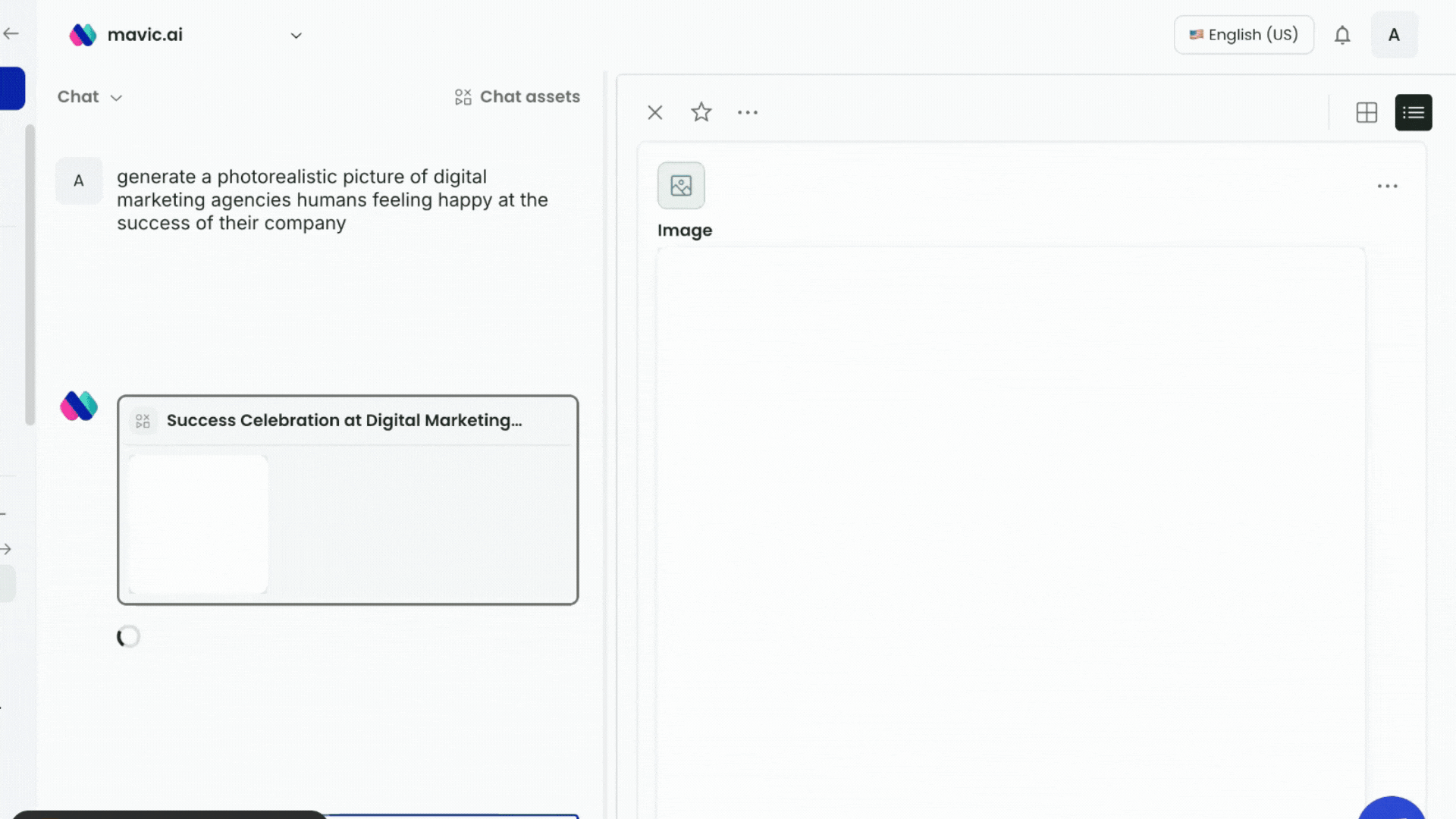This screenshot has width=1456, height=819.
Task: Open Success Celebration at Digital Marketing asset
Action: coord(348,500)
